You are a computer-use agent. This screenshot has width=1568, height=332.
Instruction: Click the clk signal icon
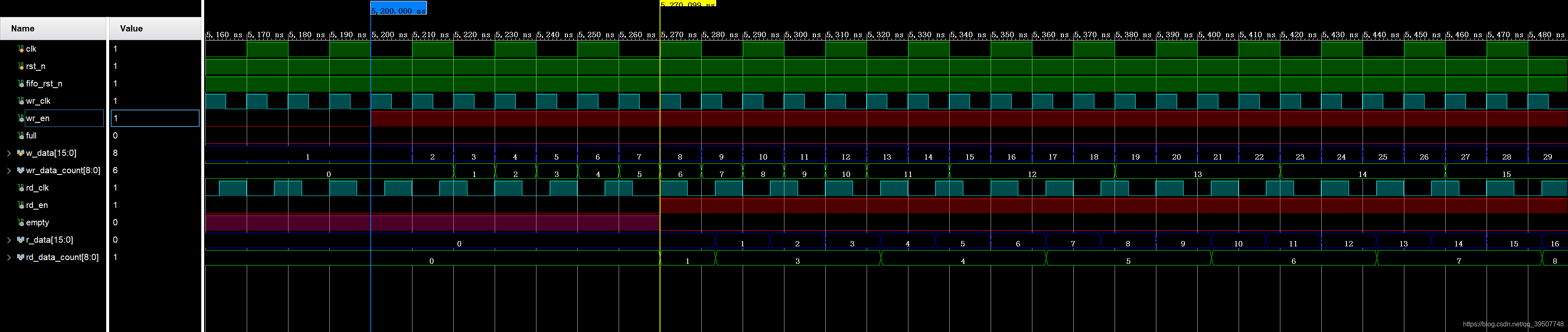(x=21, y=49)
